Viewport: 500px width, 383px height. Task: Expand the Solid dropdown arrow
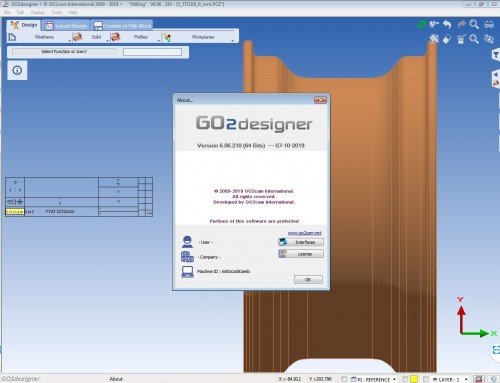[108, 41]
